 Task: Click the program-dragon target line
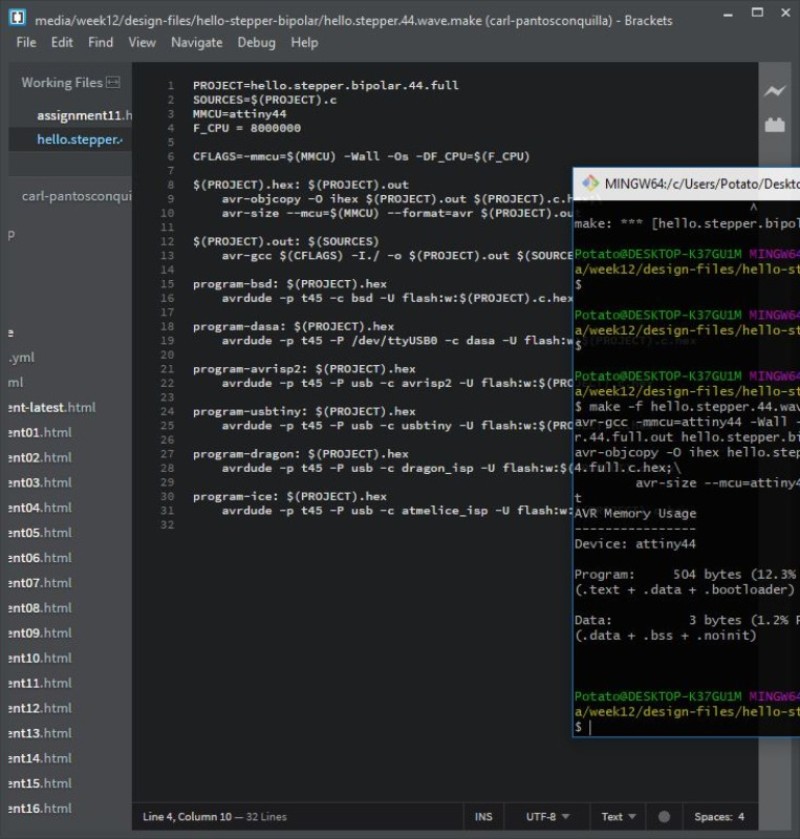tap(300, 454)
